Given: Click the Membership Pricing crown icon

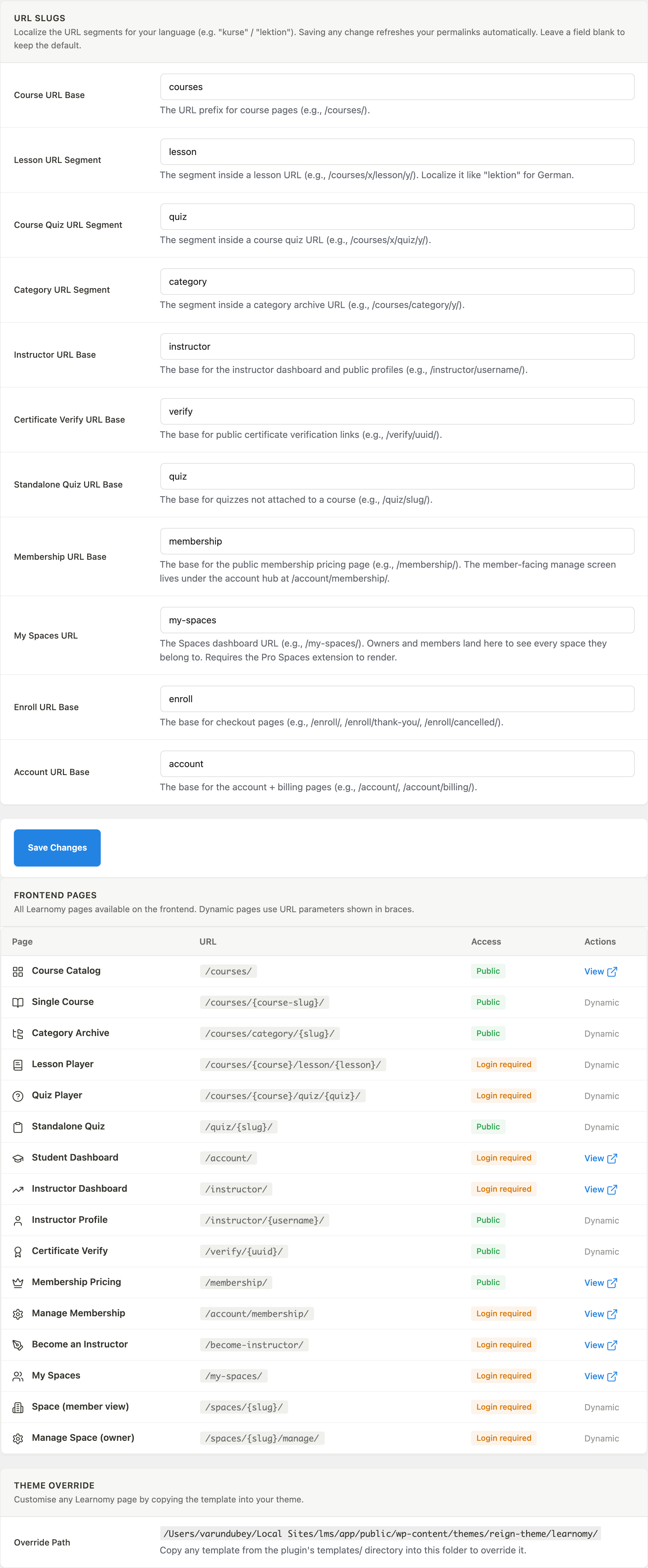Looking at the screenshot, I should (x=18, y=1282).
